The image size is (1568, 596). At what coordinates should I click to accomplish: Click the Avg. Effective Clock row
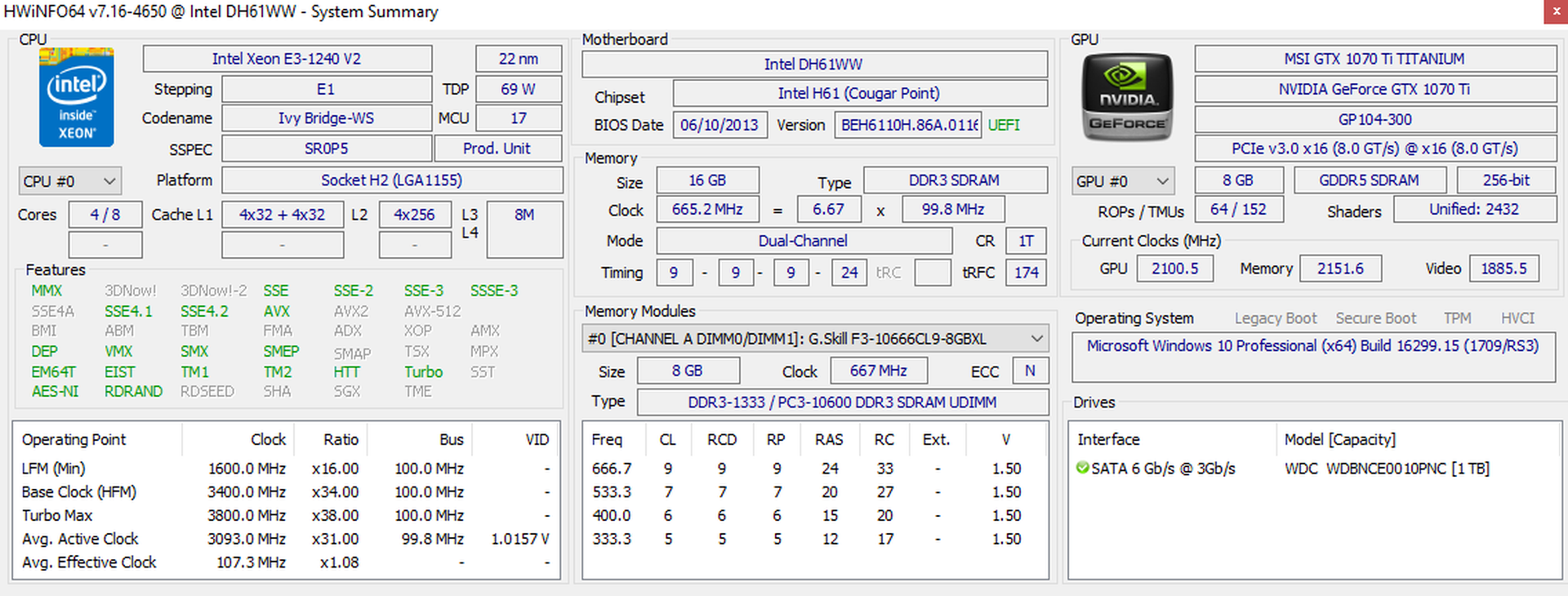click(286, 563)
